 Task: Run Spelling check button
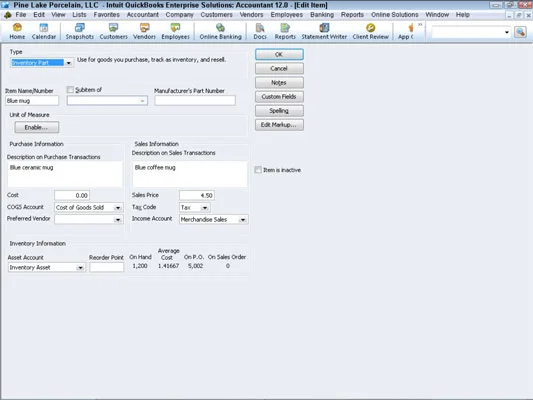click(x=279, y=111)
